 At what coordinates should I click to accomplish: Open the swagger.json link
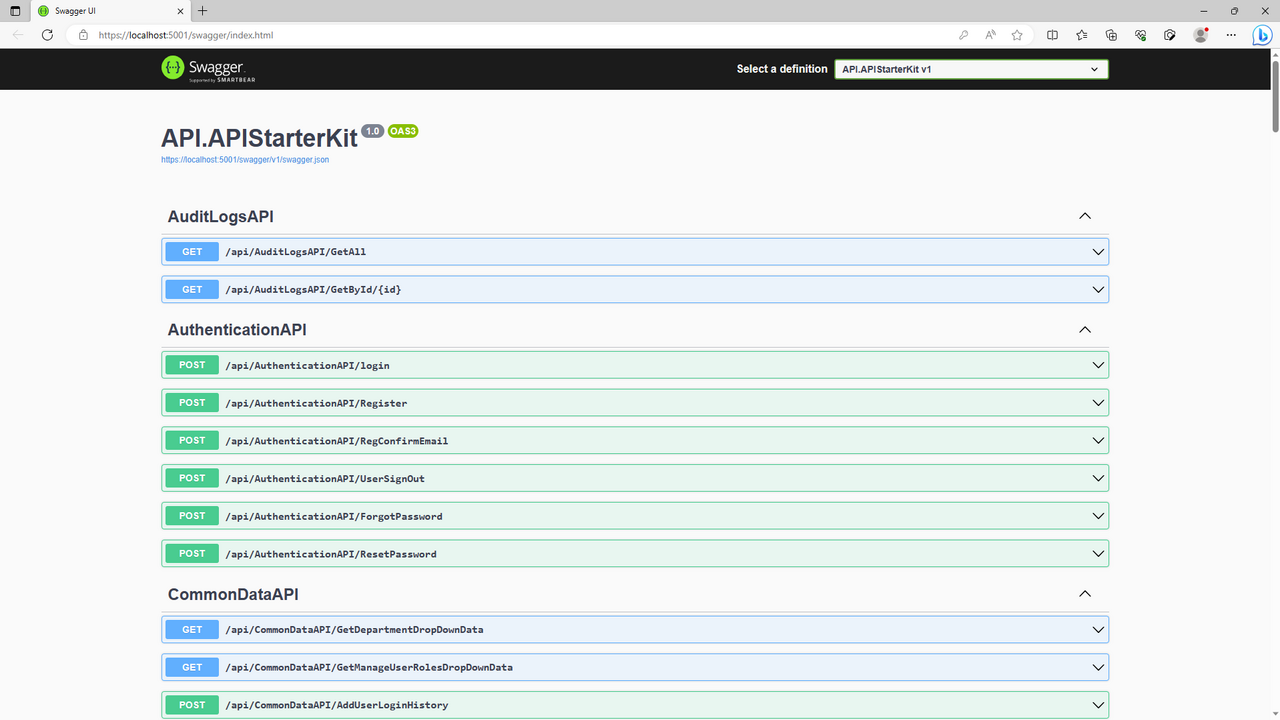point(245,159)
